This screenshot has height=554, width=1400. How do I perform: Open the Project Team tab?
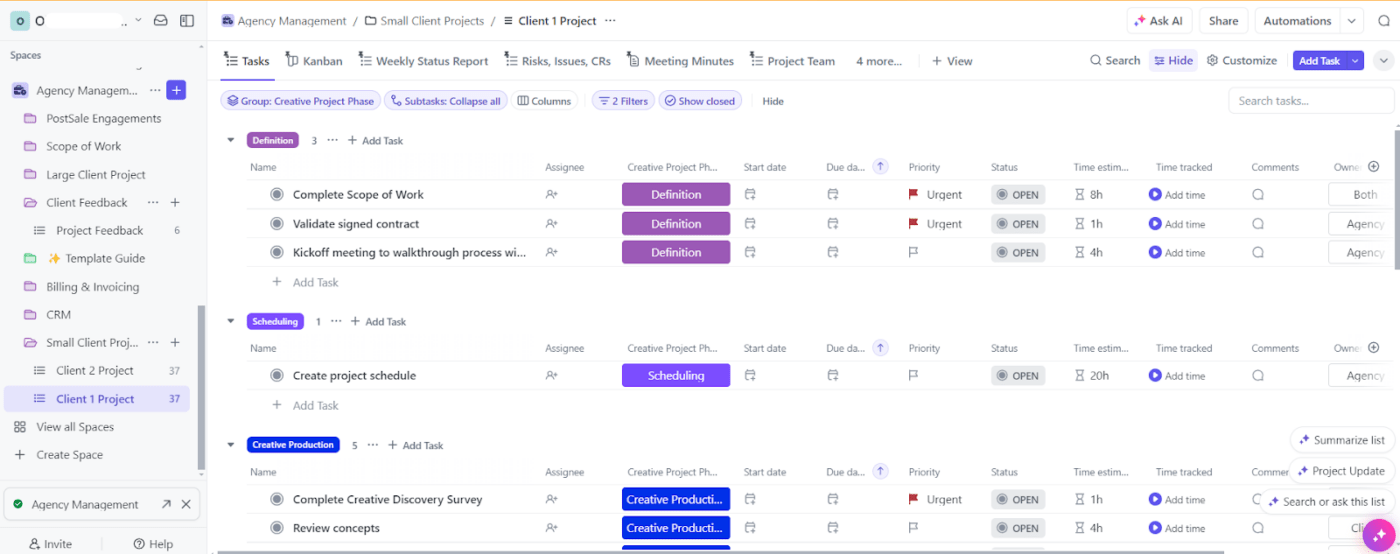[792, 61]
